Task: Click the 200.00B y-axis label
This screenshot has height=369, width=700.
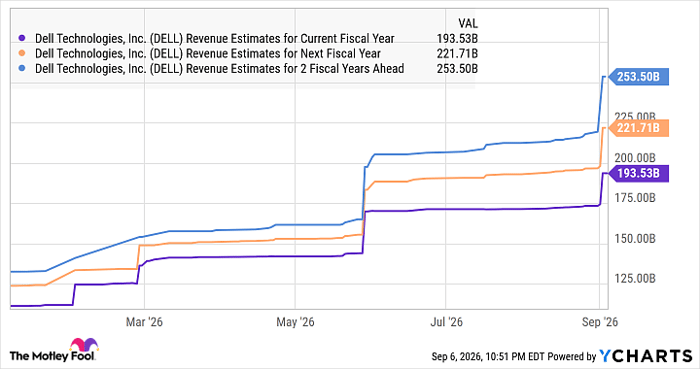Action: [x=635, y=158]
